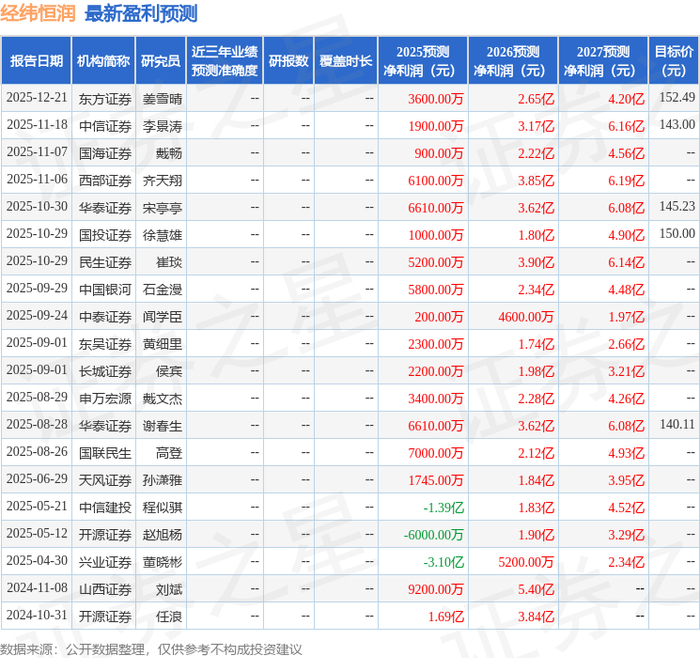The height and width of the screenshot is (658, 700).
Task: Select analyst 姜雪晴
Action: pos(162,99)
